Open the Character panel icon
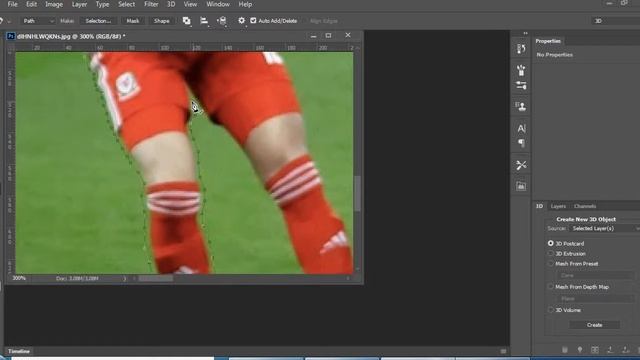 pos(521,129)
